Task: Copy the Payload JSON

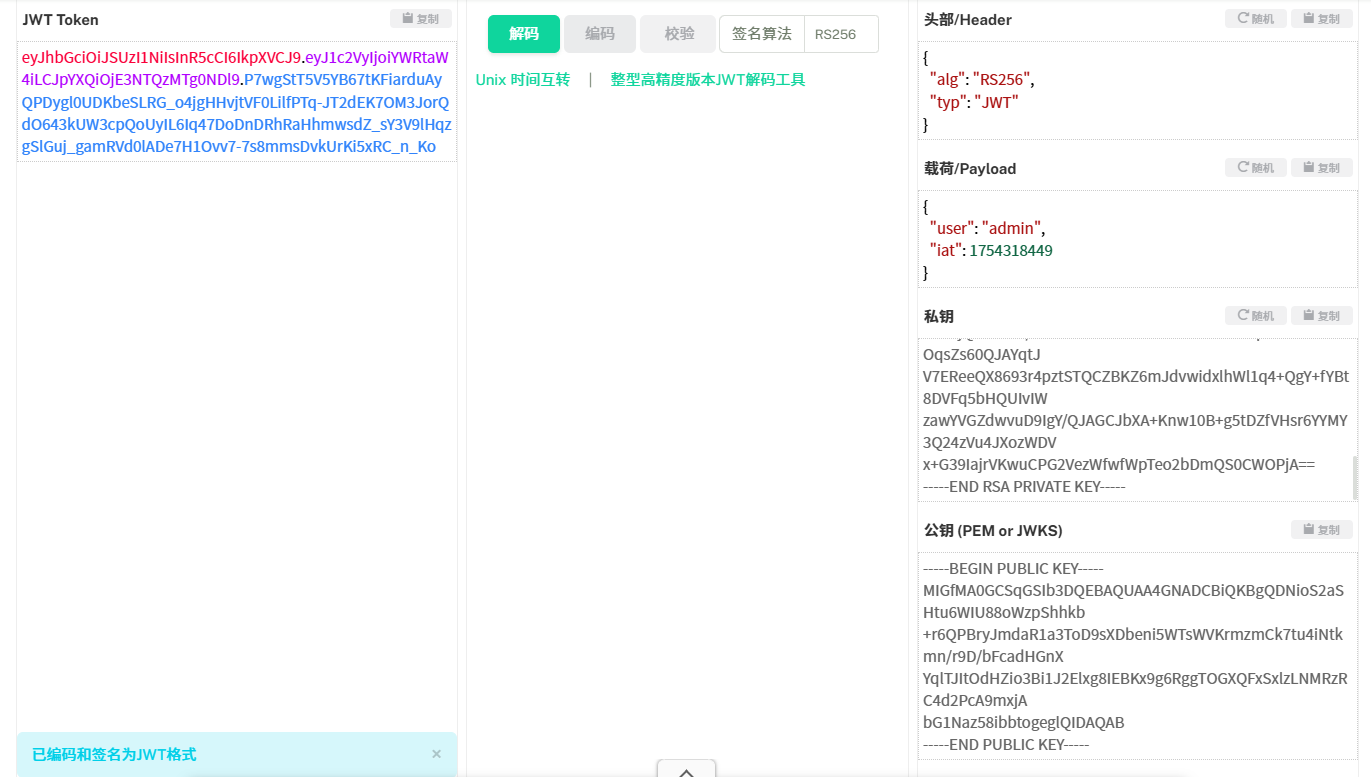Action: click(x=1321, y=167)
